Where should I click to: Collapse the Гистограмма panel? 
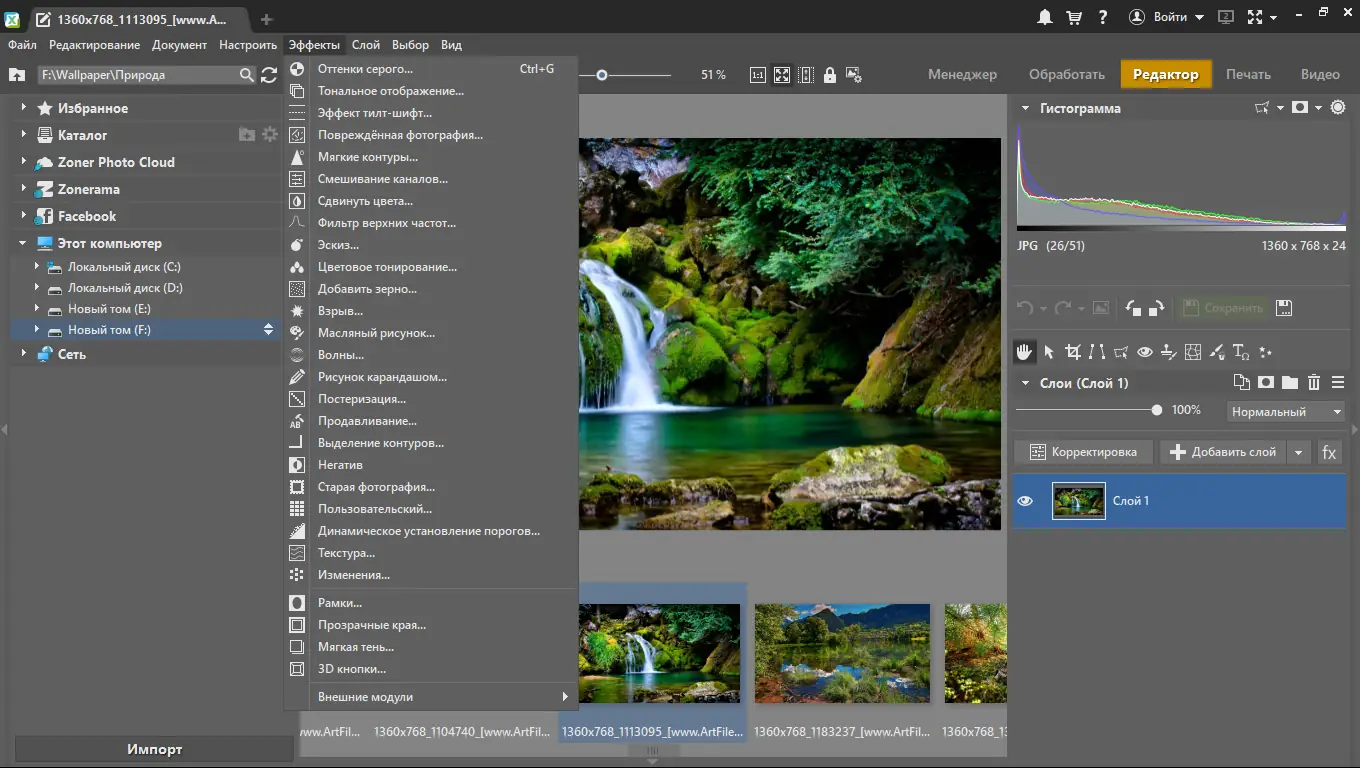click(x=1025, y=108)
